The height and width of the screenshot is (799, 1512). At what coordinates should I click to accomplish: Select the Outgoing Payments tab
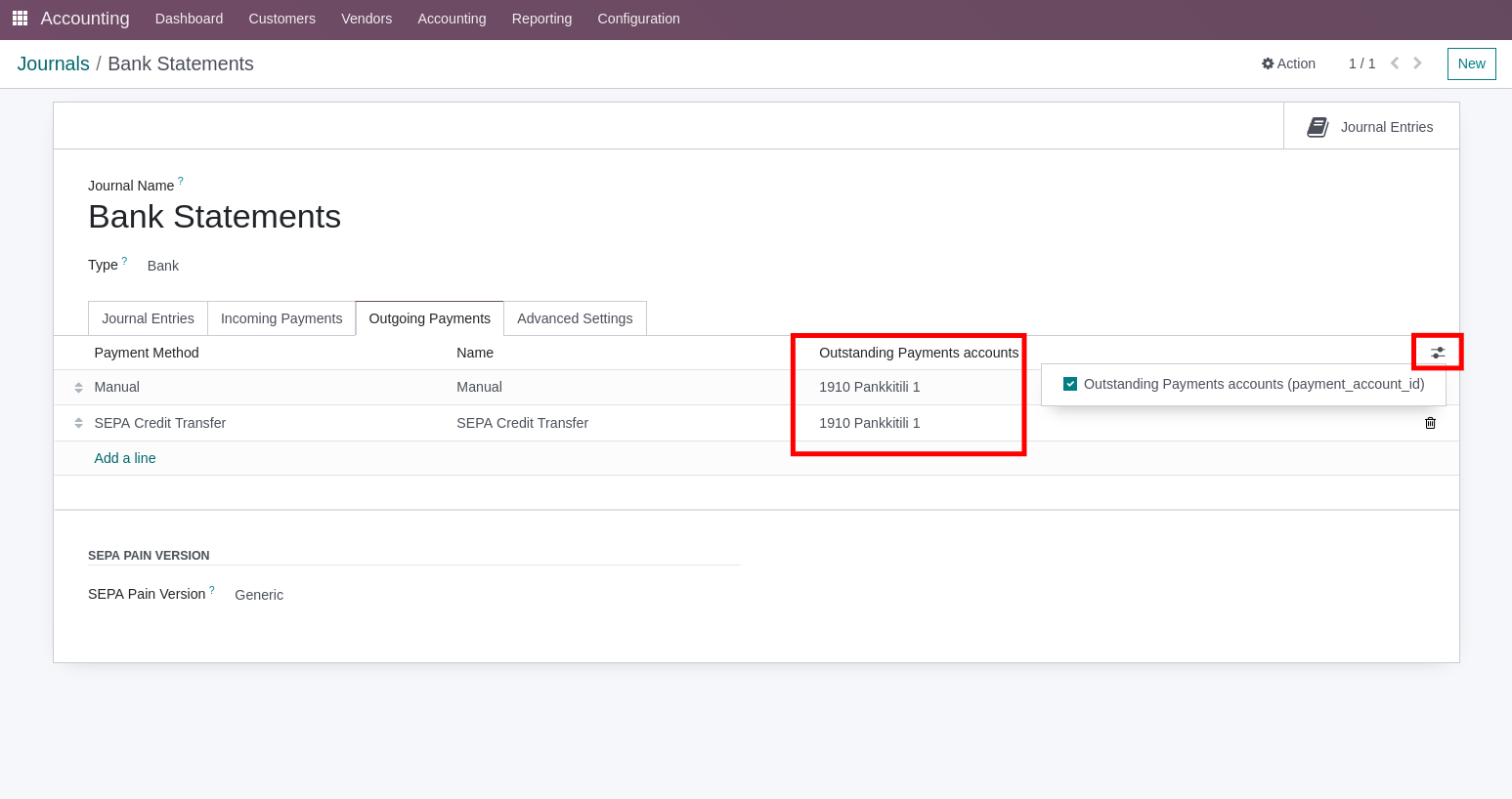point(430,318)
